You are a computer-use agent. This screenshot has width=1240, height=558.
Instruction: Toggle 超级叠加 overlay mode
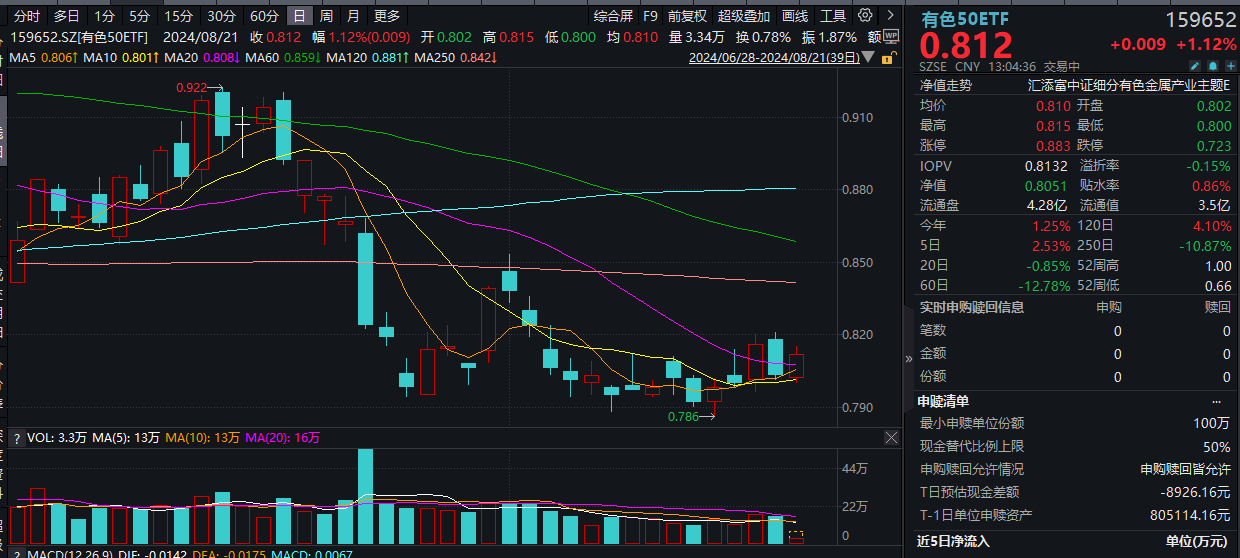click(x=743, y=16)
